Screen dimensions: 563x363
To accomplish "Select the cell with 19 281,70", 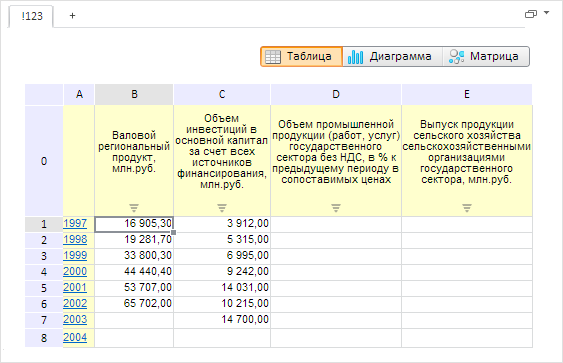I will coord(134,240).
